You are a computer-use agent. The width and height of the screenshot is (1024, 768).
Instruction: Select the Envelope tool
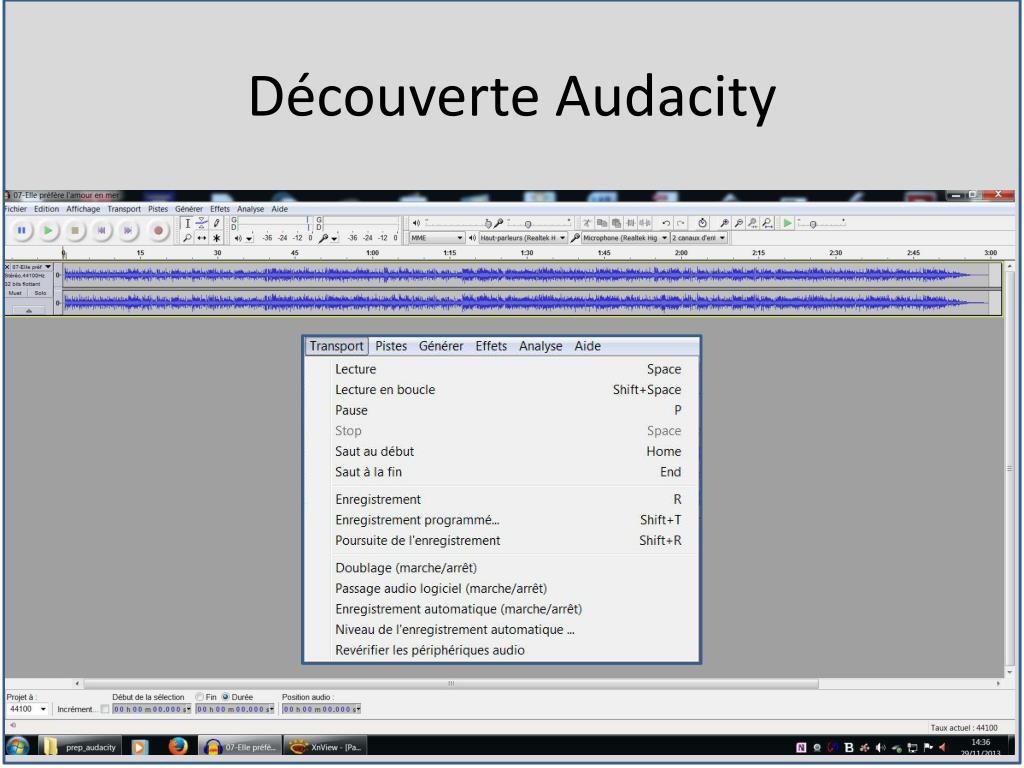(202, 223)
